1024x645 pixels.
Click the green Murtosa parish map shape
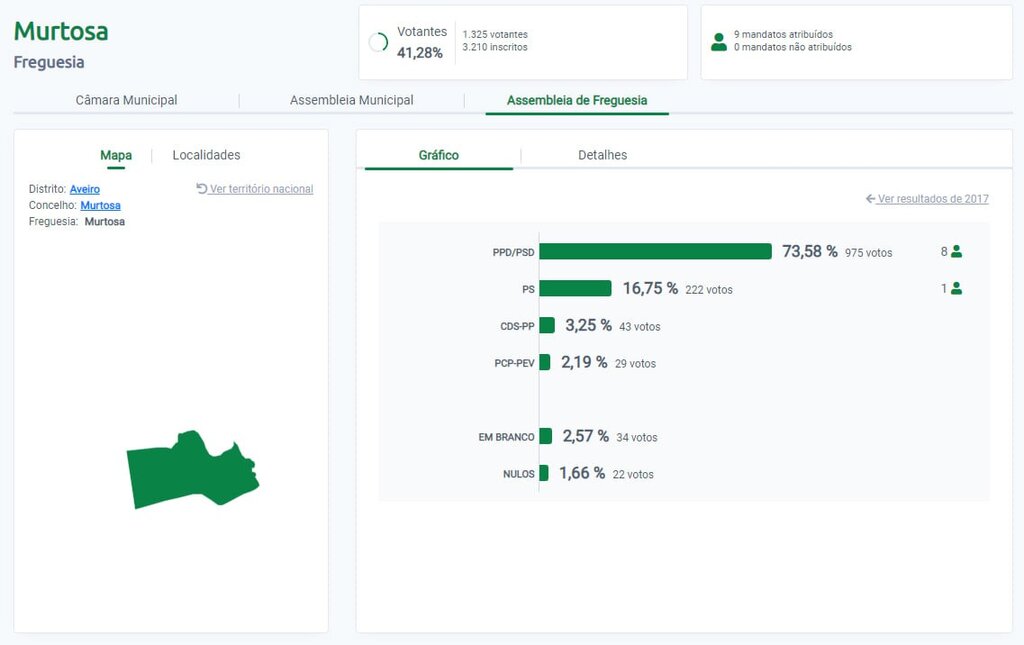[x=190, y=470]
